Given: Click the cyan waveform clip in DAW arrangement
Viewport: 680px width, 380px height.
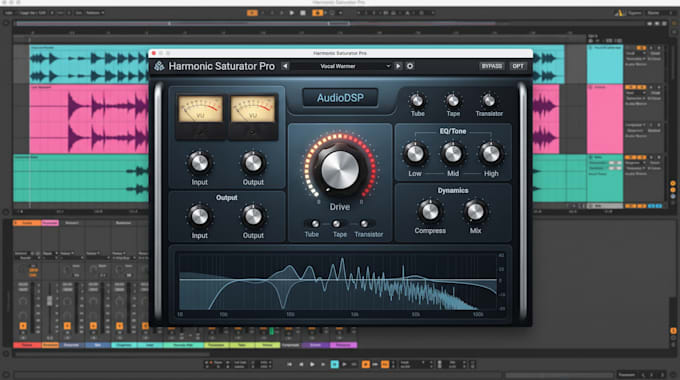Looking at the screenshot, I should point(89,65).
